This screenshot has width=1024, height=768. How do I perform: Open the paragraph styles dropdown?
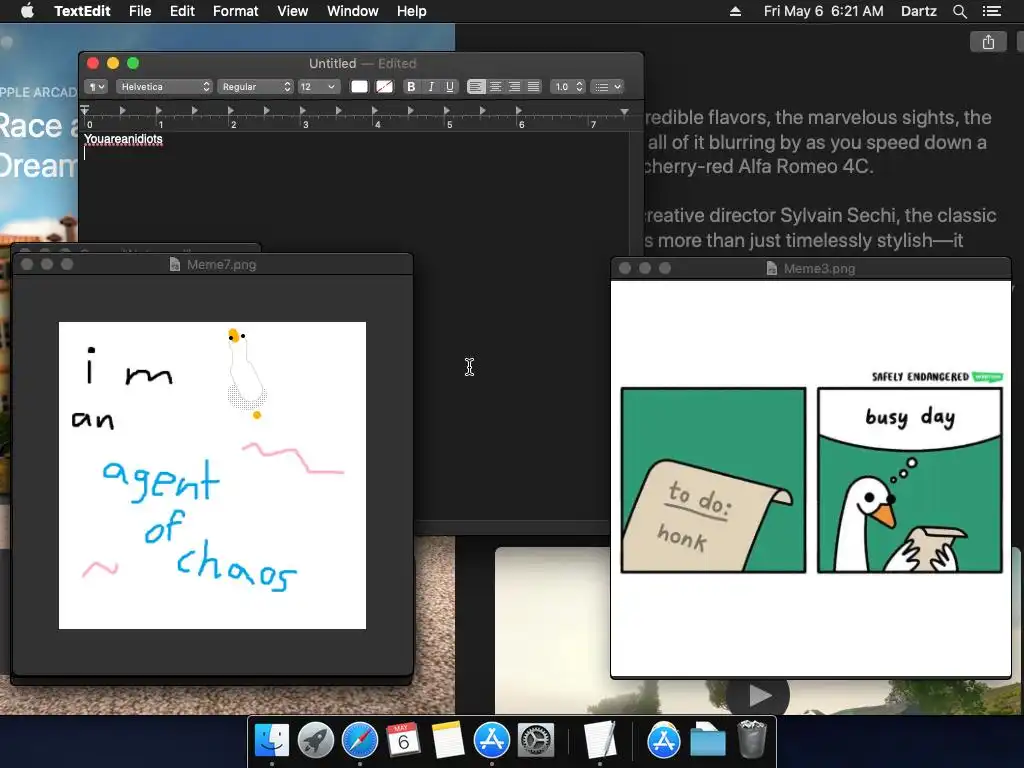[96, 87]
